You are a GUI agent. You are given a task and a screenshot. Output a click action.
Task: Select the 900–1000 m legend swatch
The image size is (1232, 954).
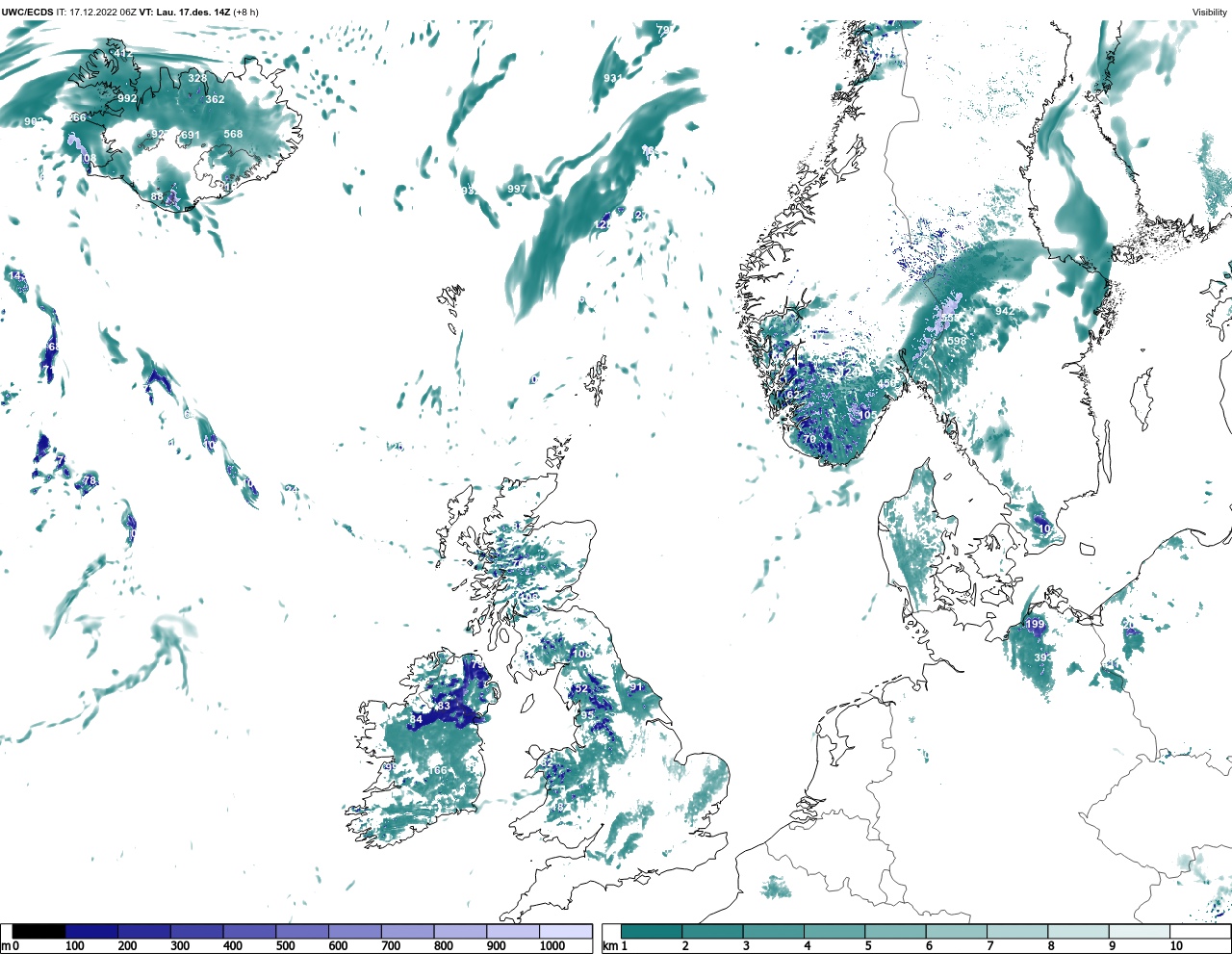coord(513,932)
